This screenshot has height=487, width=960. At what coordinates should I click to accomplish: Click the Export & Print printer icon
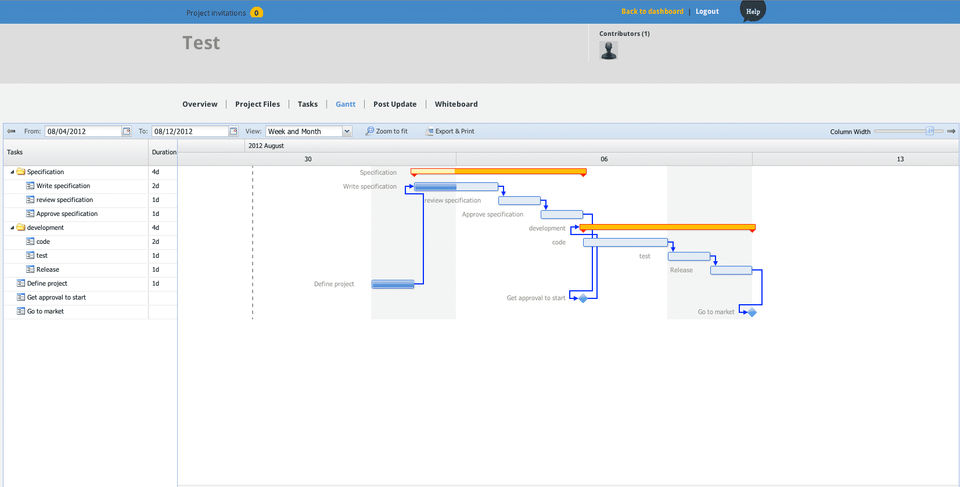(429, 131)
